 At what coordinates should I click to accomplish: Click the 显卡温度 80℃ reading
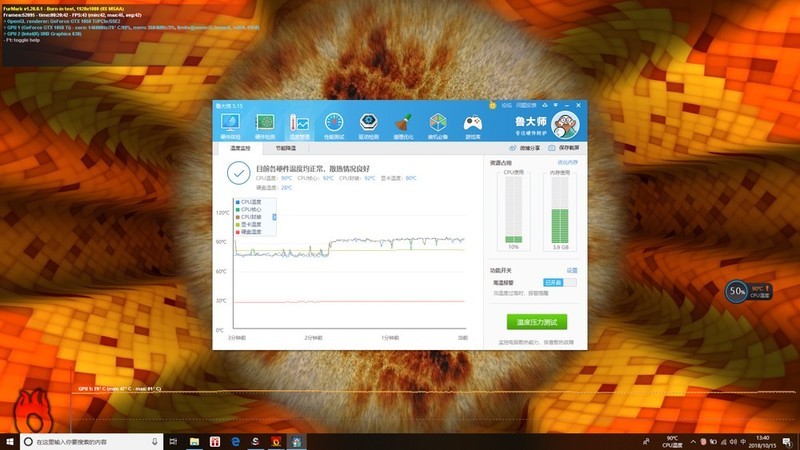point(398,178)
